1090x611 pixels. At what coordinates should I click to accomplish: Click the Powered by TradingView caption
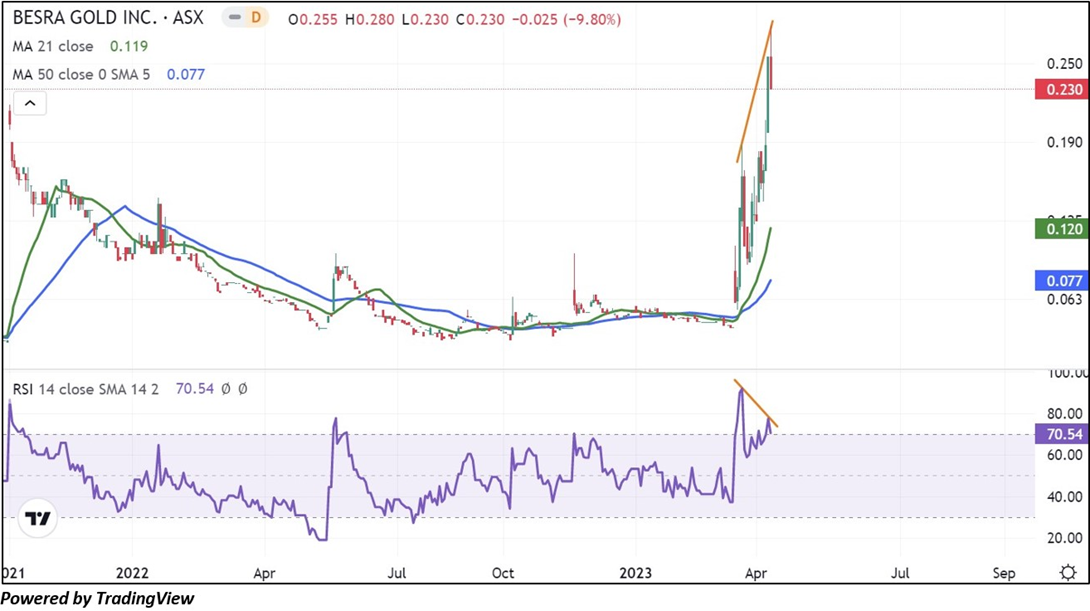(x=97, y=598)
